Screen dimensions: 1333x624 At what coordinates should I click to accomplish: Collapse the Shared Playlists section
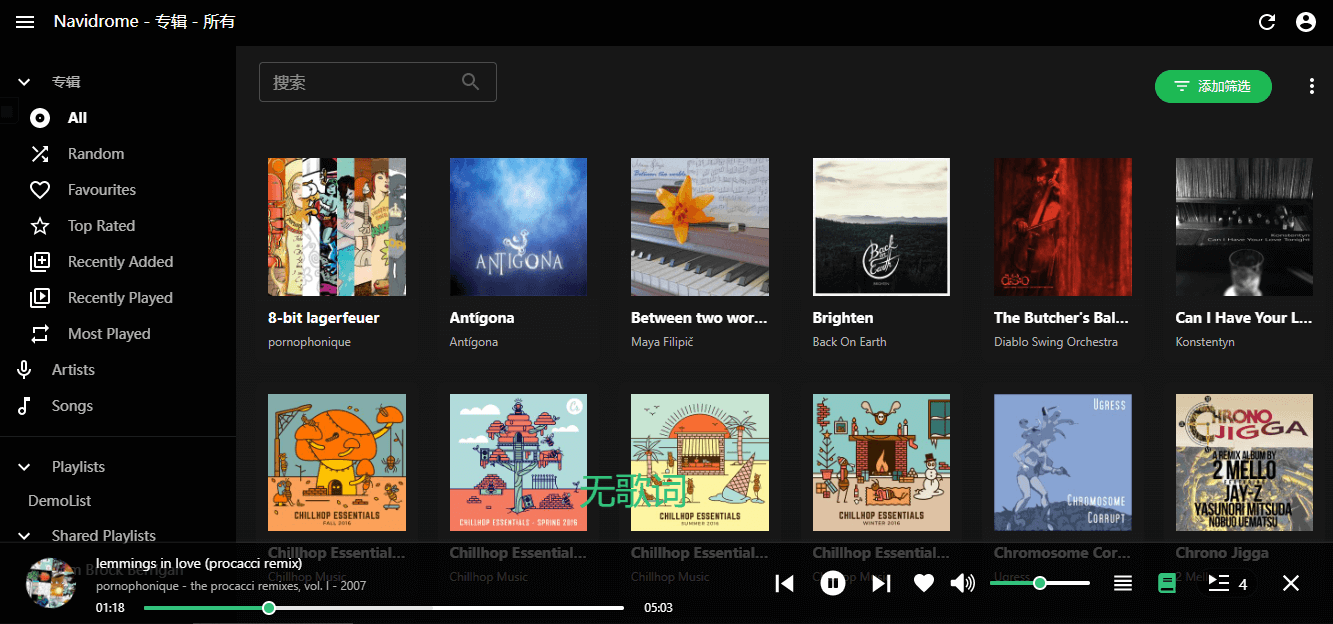(x=24, y=536)
